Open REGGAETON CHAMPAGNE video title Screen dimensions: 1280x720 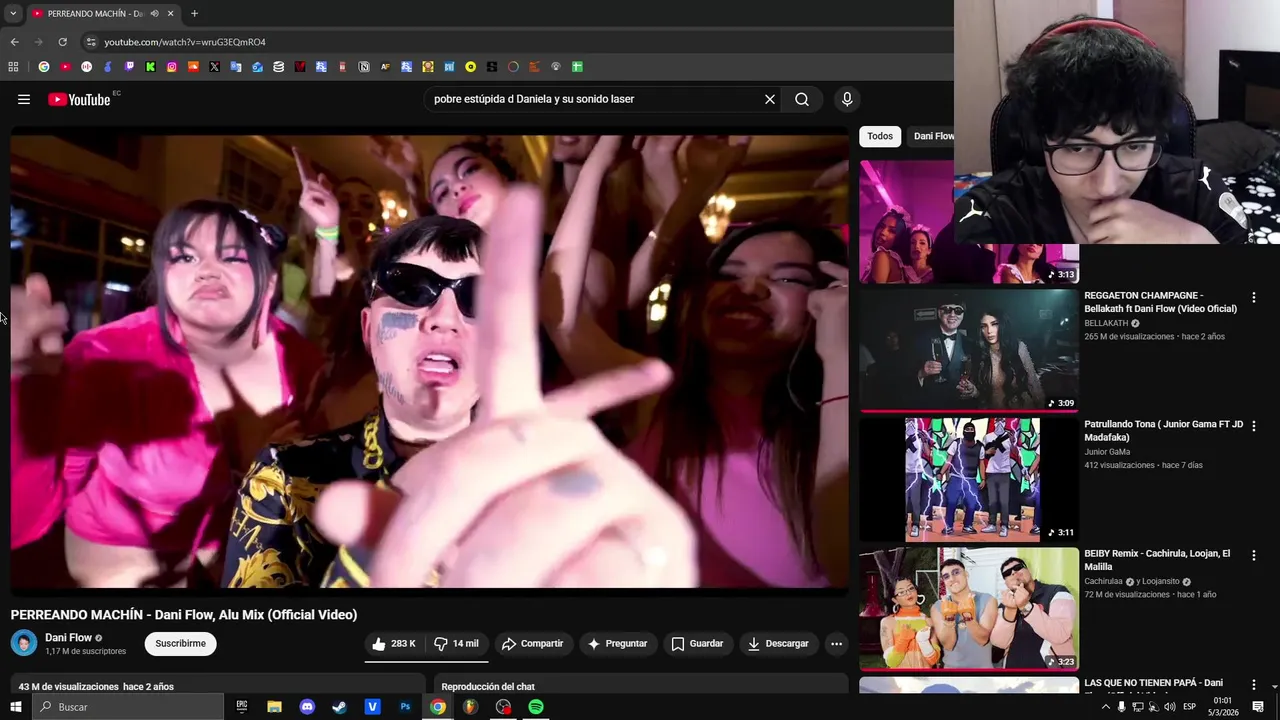click(x=1160, y=302)
